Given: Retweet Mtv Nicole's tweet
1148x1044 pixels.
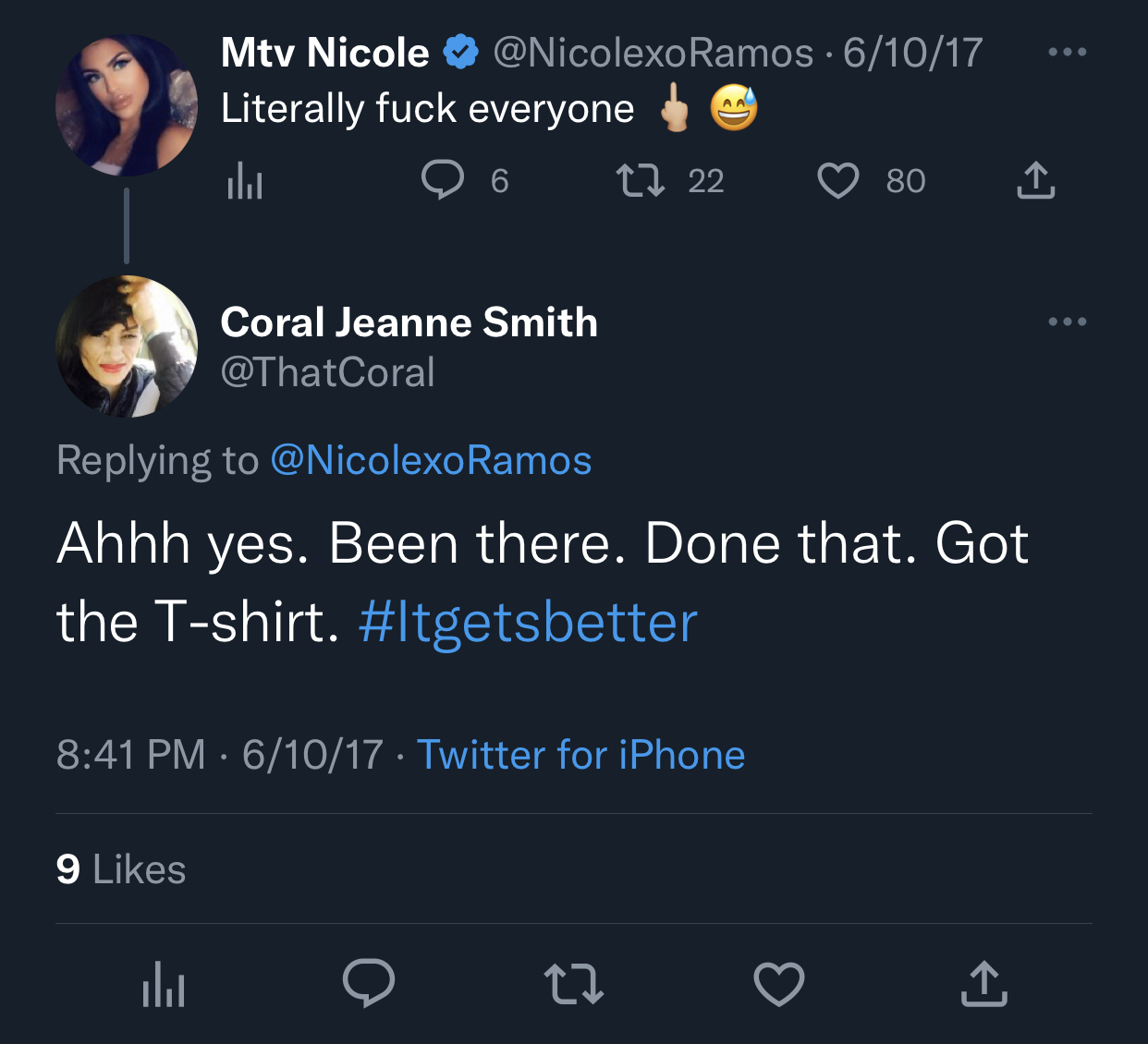Looking at the screenshot, I should pyautogui.click(x=641, y=180).
